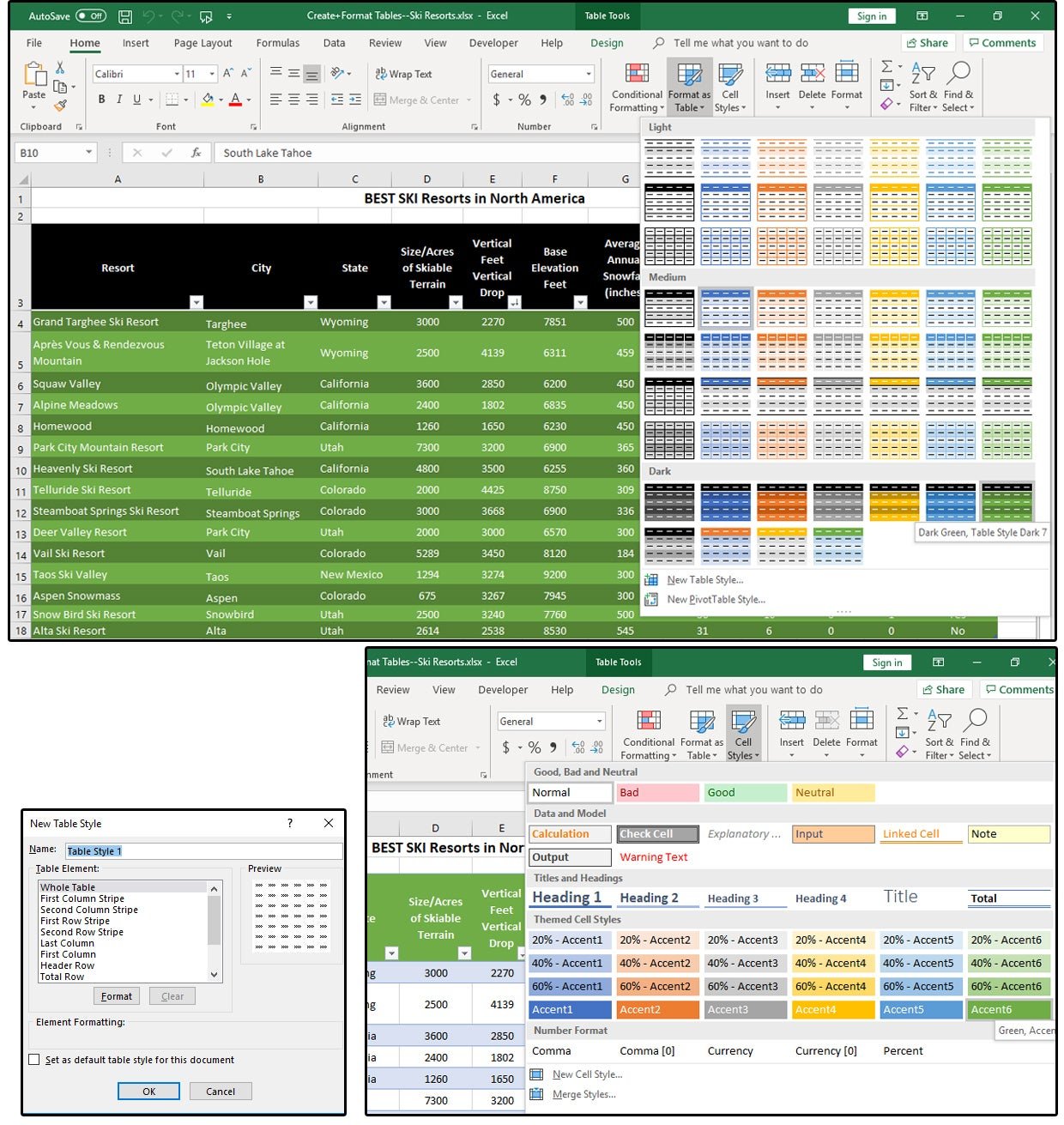Click the New Cell Style icon entry
Viewport: 1064px width, 1125px height.
pyautogui.click(x=536, y=1074)
